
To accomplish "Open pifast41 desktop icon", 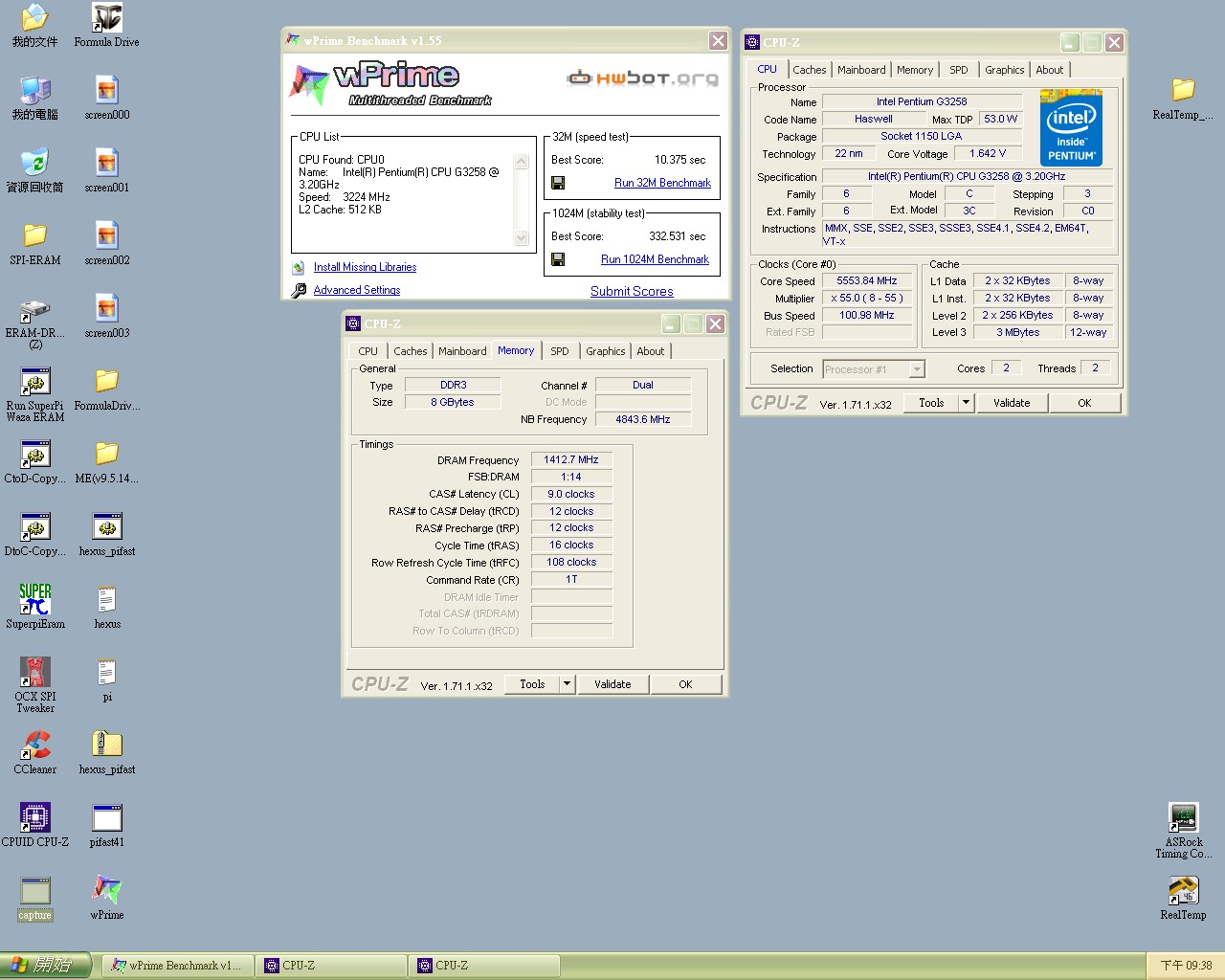I will (106, 825).
